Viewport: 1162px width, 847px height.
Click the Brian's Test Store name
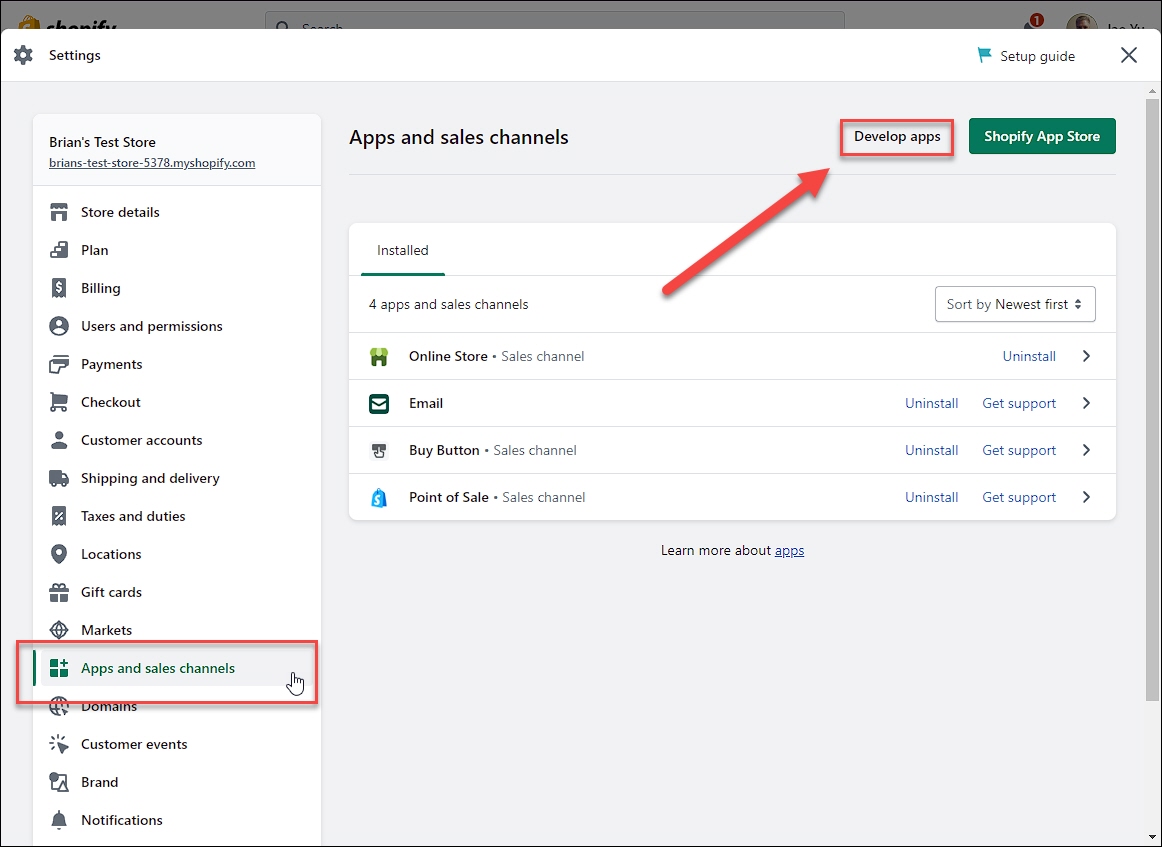click(x=102, y=142)
